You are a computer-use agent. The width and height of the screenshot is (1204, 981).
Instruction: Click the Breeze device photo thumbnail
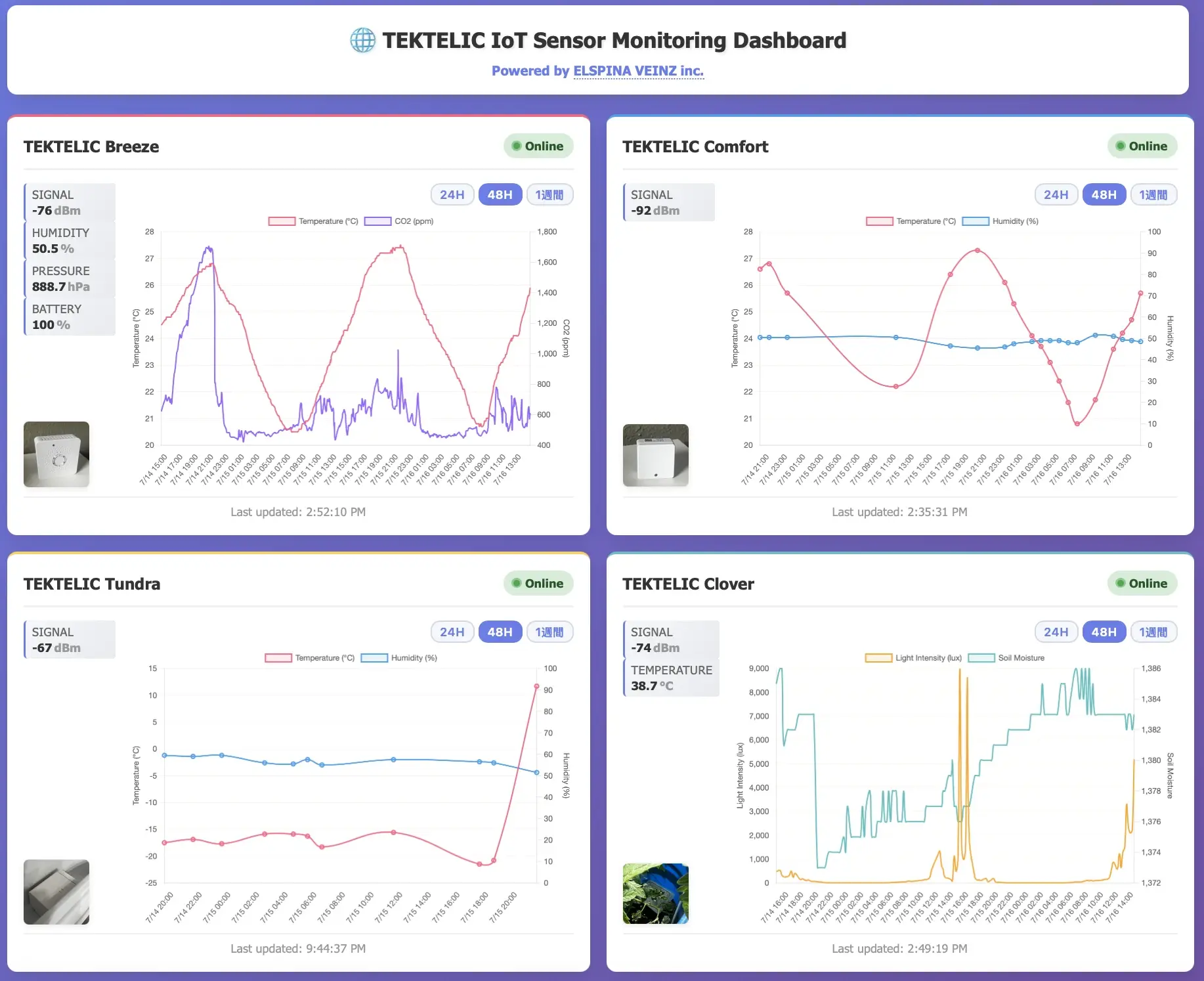click(x=56, y=454)
